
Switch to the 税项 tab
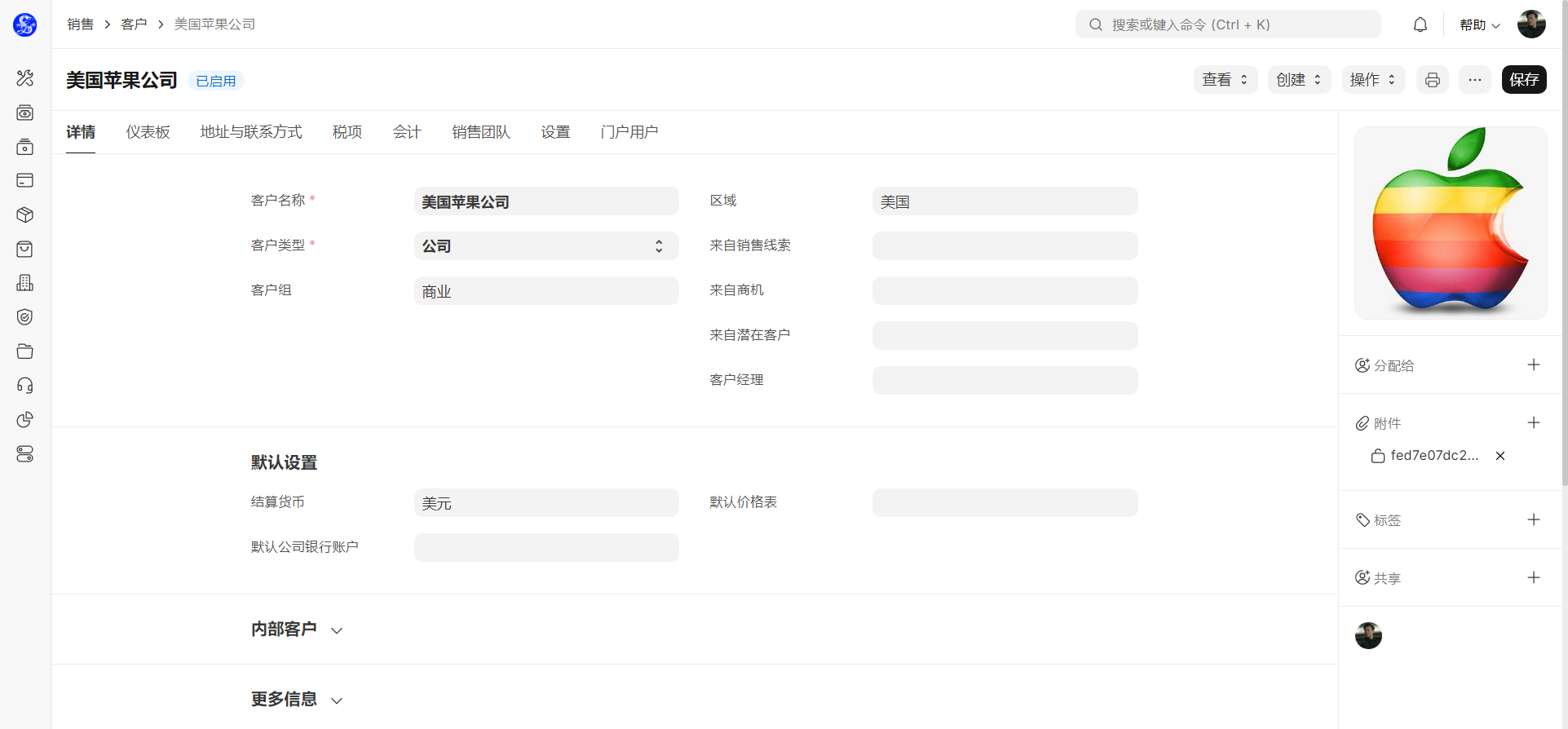click(347, 132)
